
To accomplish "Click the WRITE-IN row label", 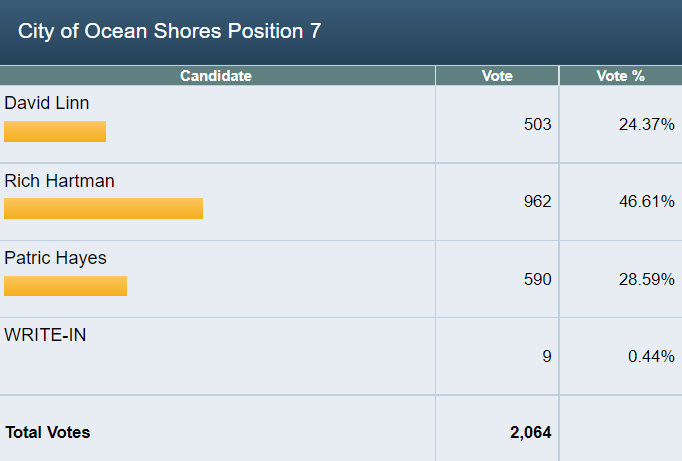I will pos(45,335).
